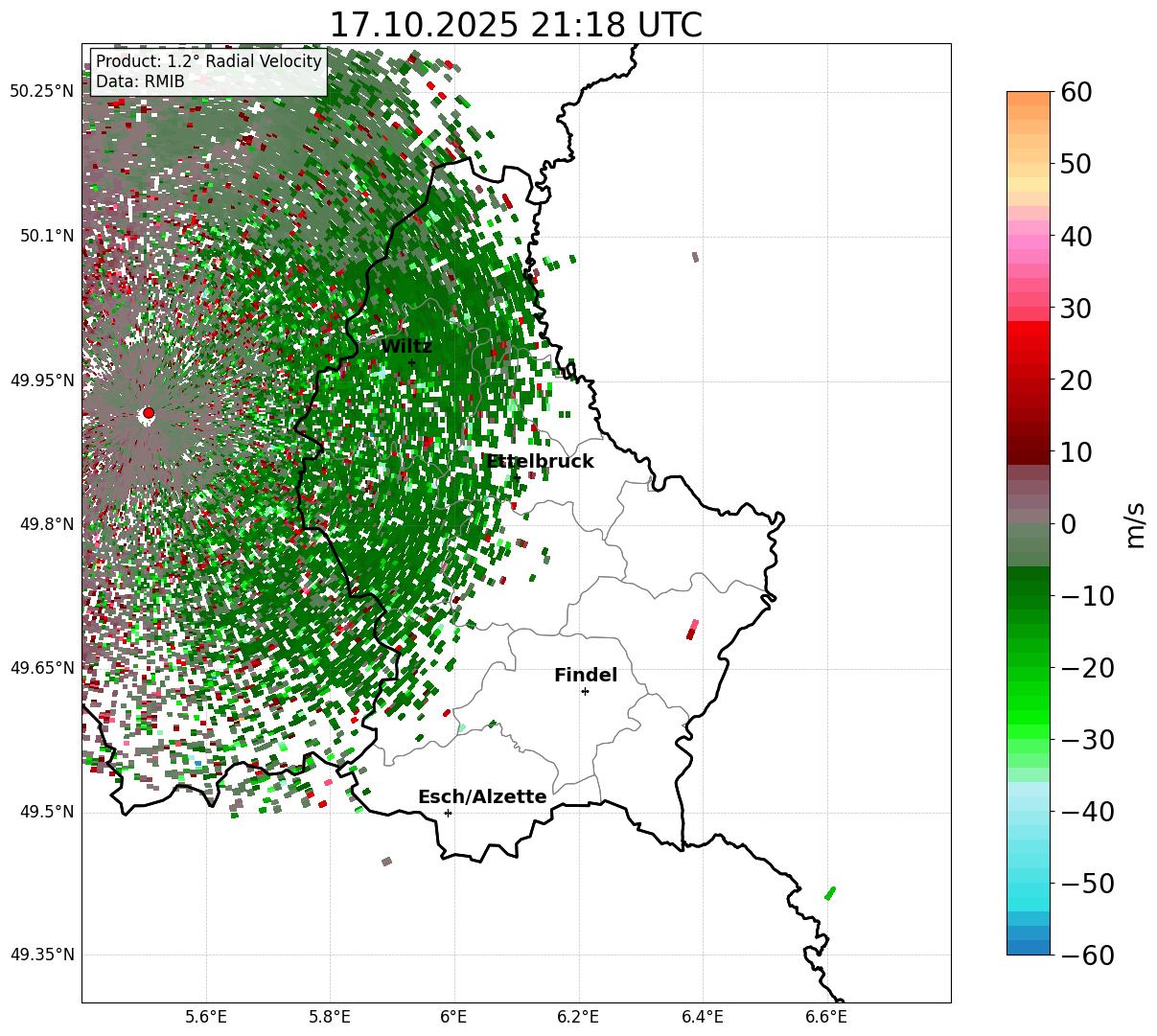Viewport: 1157px width, 1036px height.
Task: Select the Ettelbruck city label
Action: 540,462
